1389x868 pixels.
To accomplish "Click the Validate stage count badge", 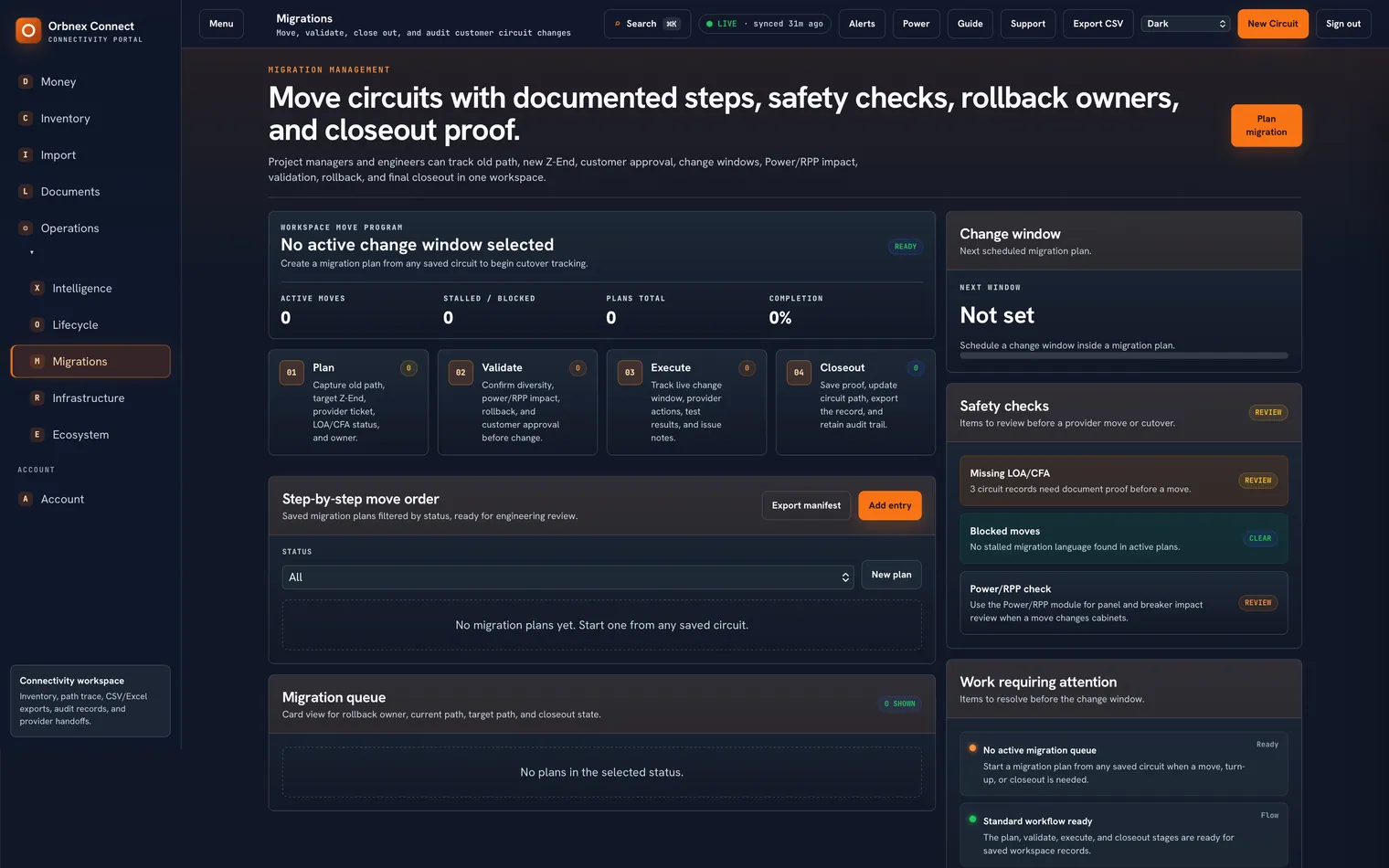I will [578, 368].
